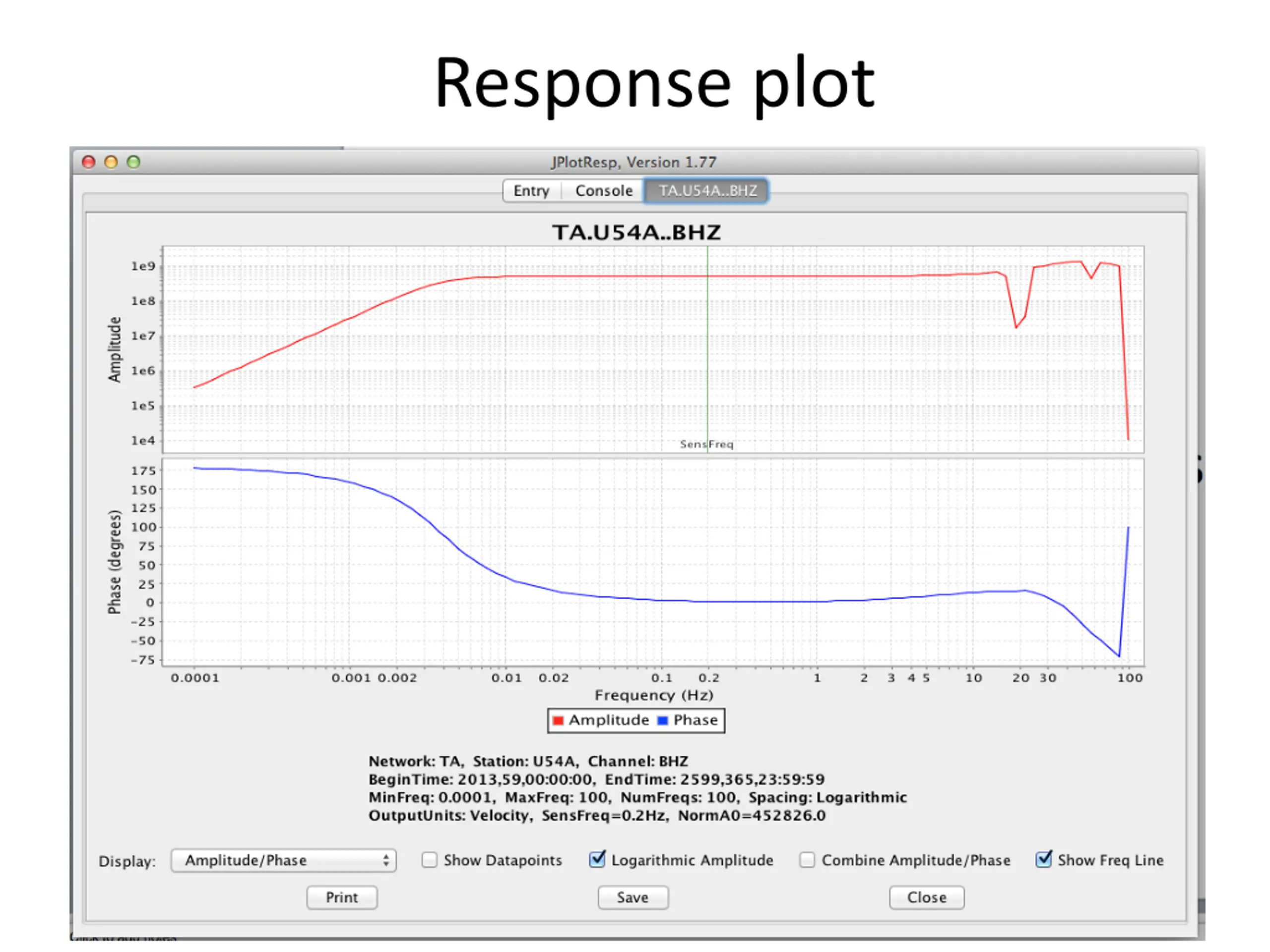Click the Display dropdown stepper arrows
Screen dimensions: 1270x952
386,860
